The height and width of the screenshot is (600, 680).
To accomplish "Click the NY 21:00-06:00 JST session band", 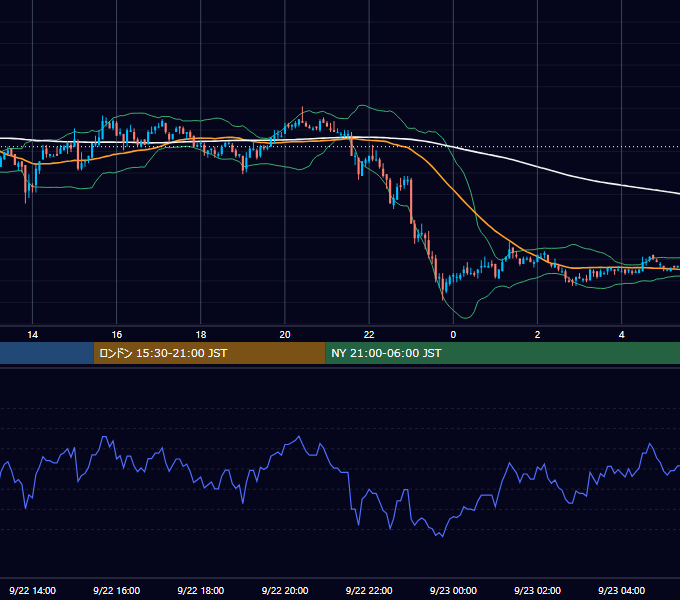I will 503,353.
